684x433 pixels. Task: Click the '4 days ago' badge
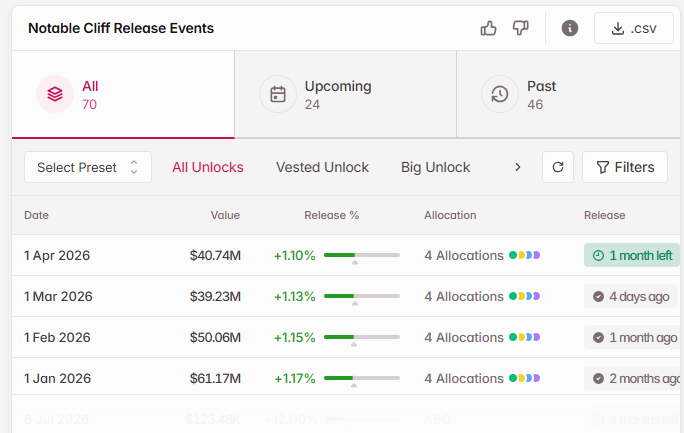point(630,296)
